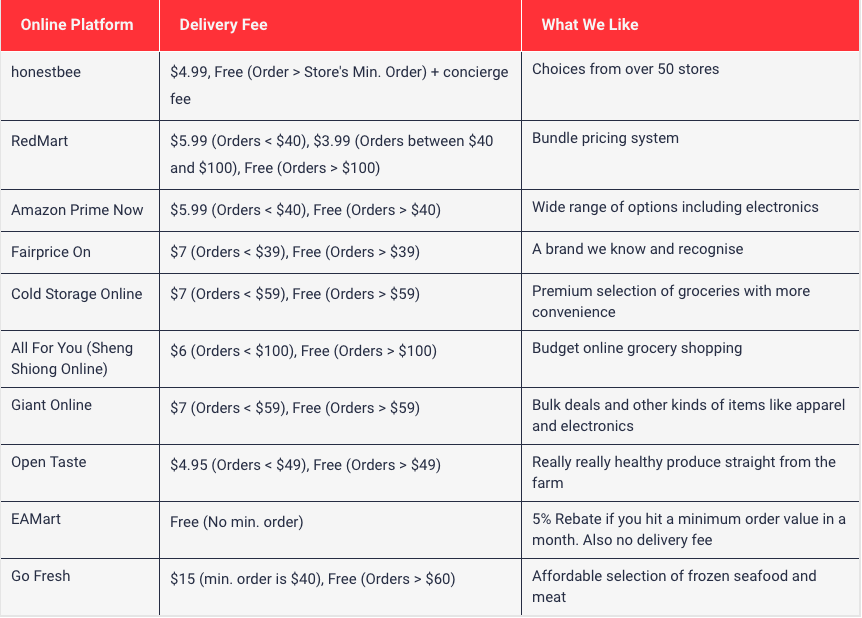Click the Online Platform column header
This screenshot has width=862, height=618.
pos(77,25)
